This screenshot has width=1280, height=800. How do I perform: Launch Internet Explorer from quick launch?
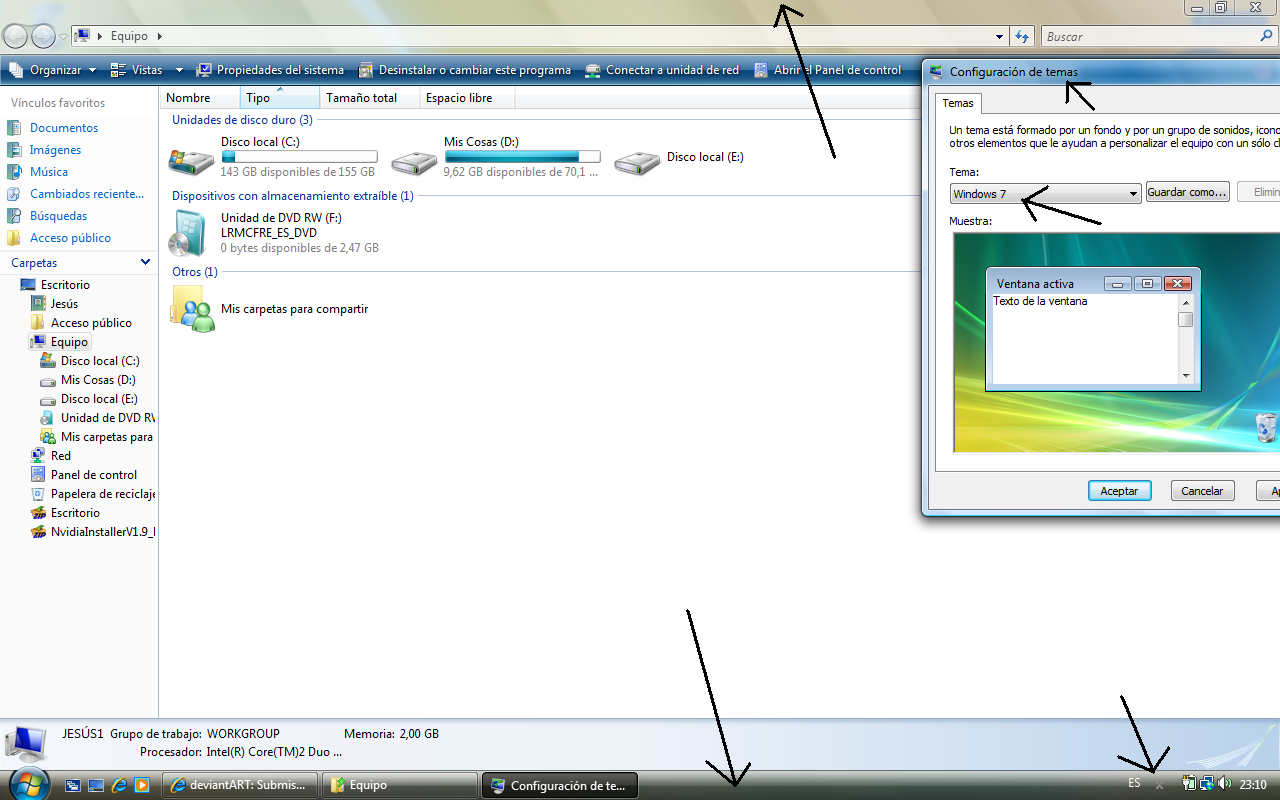click(x=119, y=785)
